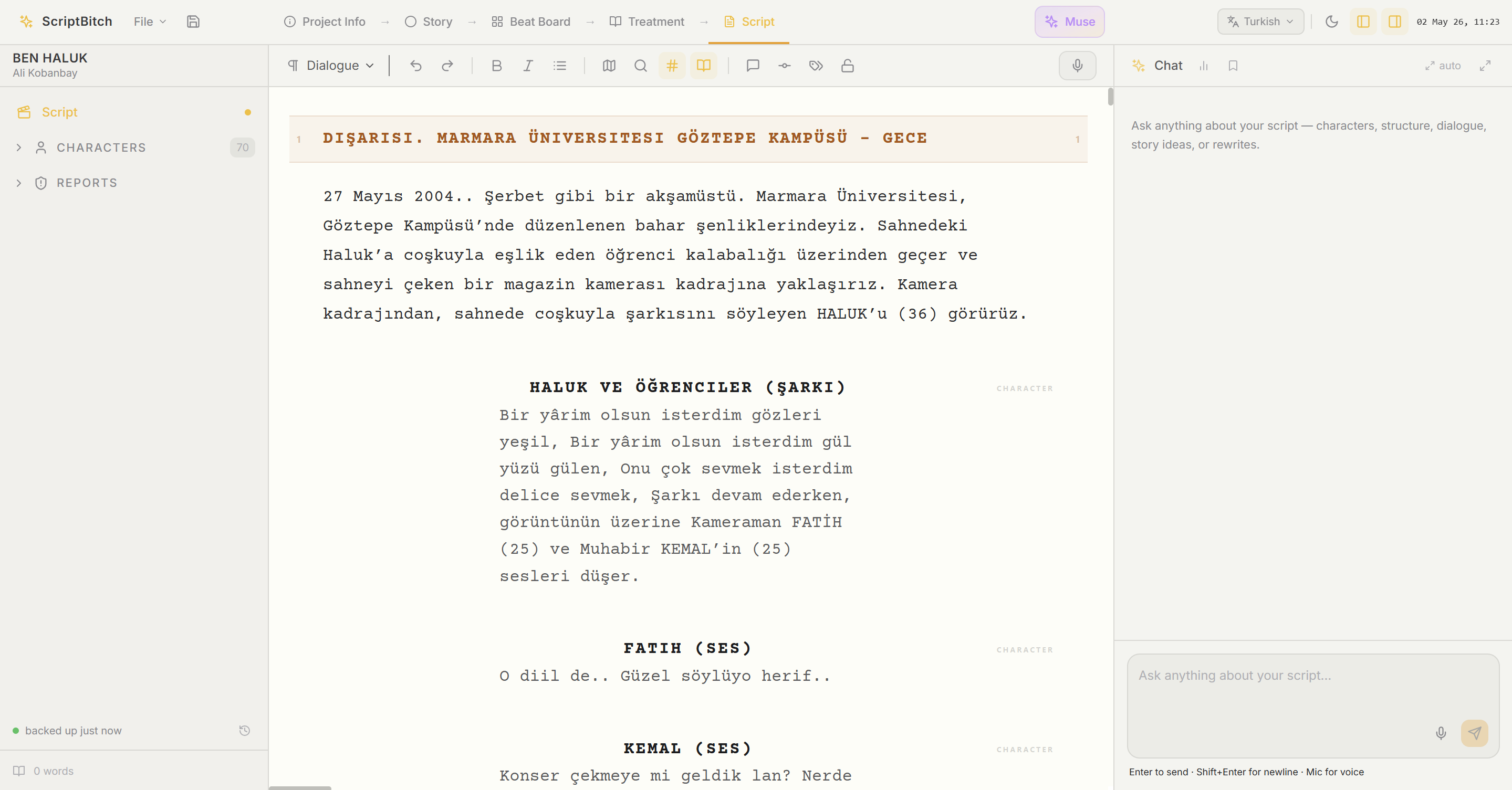This screenshot has height=790, width=1512.
Task: Toggle the book reading view icon
Action: point(704,66)
